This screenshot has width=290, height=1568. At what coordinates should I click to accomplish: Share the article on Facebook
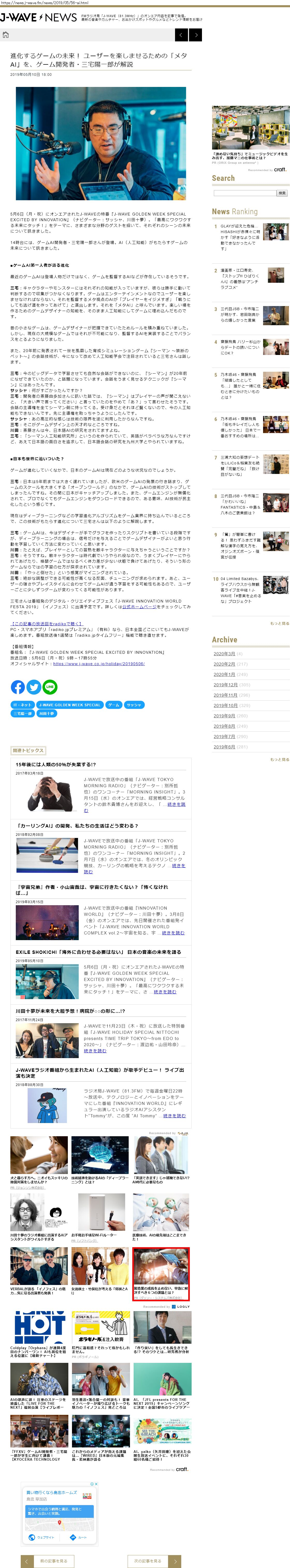point(18,687)
